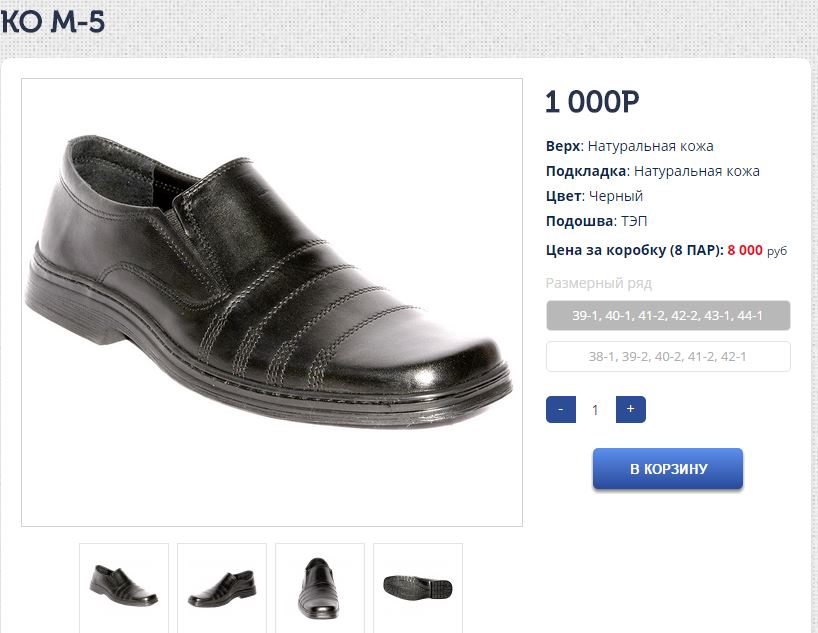This screenshot has width=818, height=633.
Task: Increase quantity with the plus button
Action: (x=631, y=410)
